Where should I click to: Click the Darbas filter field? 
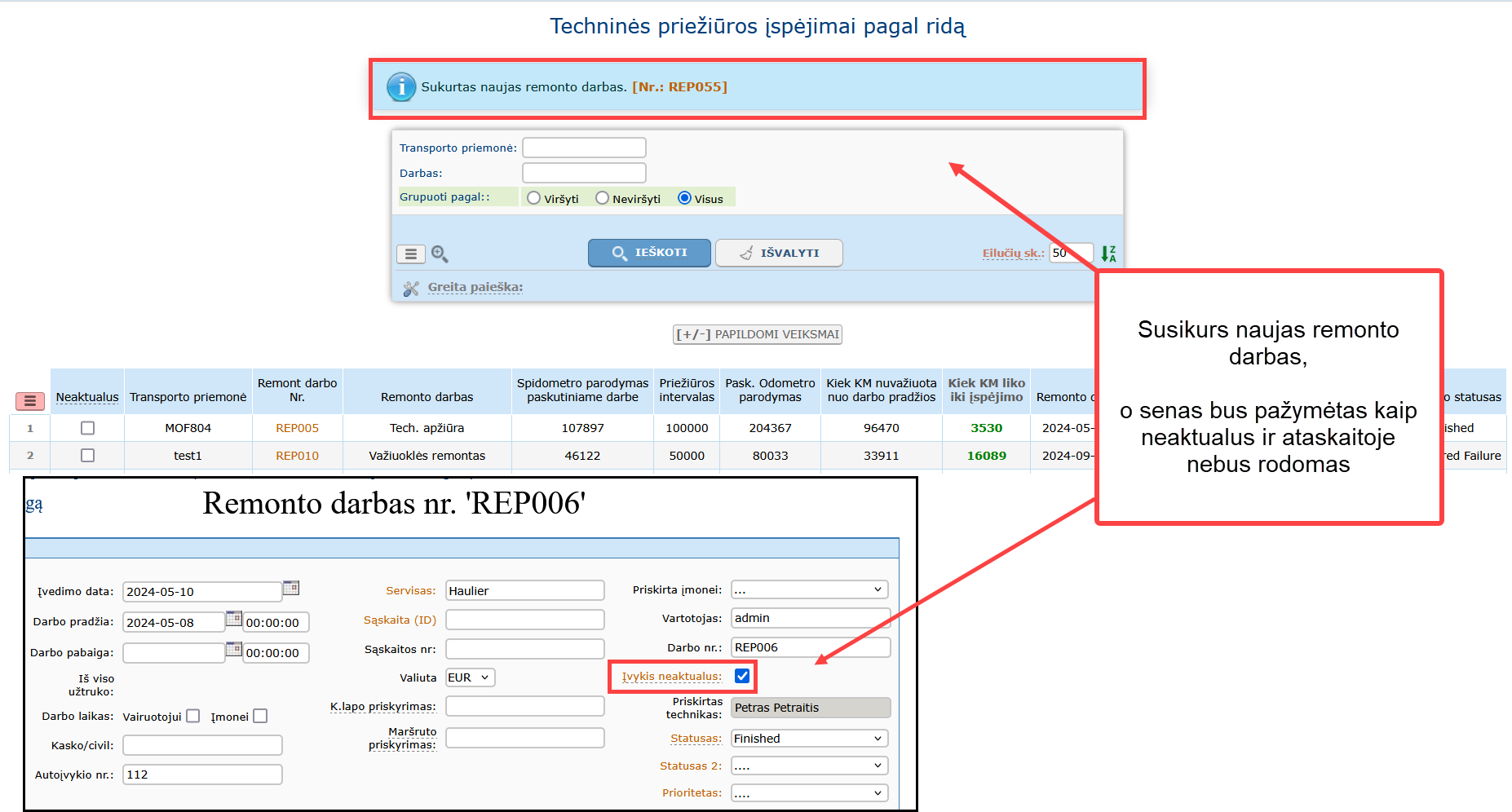[x=584, y=173]
